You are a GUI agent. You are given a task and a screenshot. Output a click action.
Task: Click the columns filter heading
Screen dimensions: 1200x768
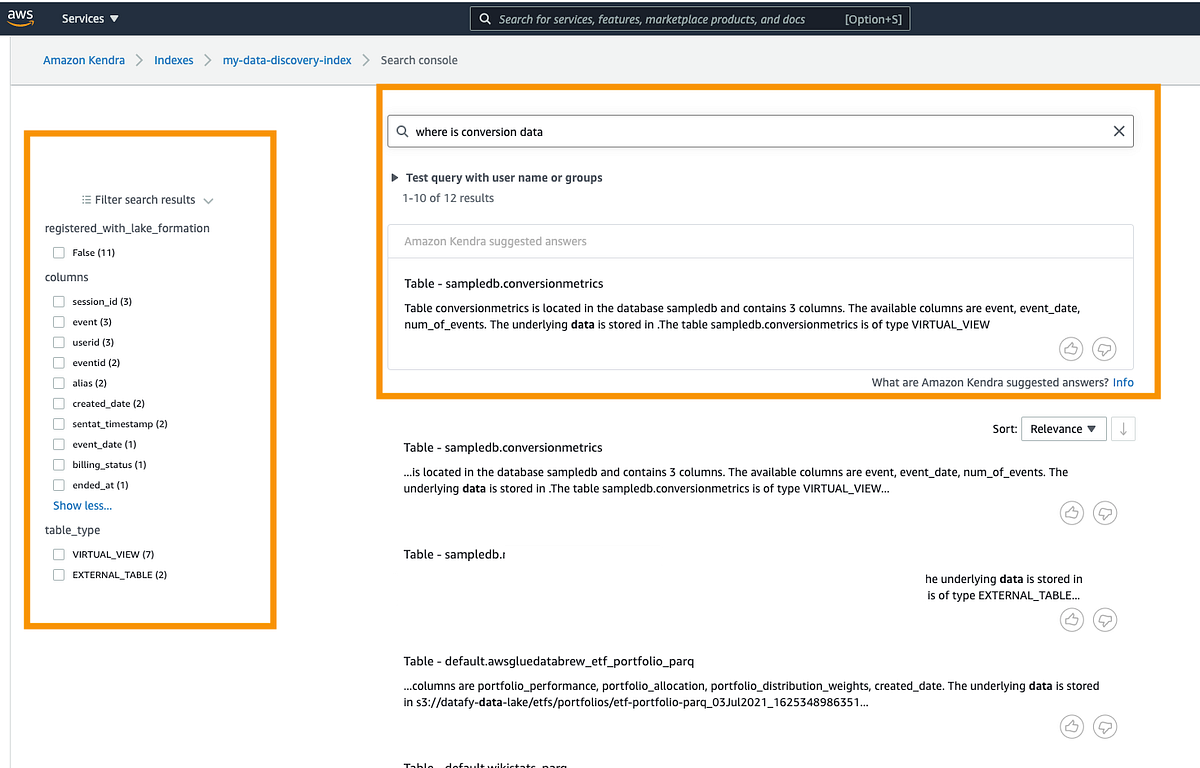[66, 277]
